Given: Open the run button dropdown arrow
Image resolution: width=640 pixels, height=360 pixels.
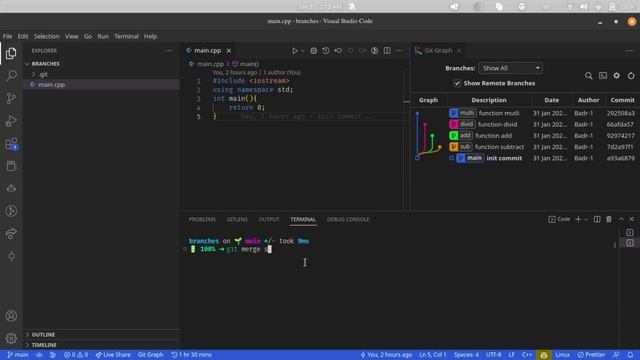Looking at the screenshot, I should point(303,51).
